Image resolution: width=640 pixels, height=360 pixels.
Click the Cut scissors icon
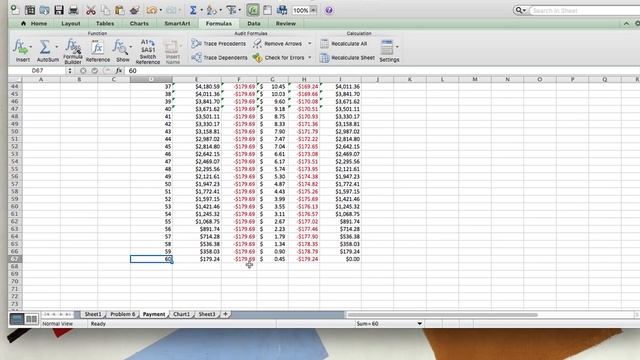click(x=91, y=10)
